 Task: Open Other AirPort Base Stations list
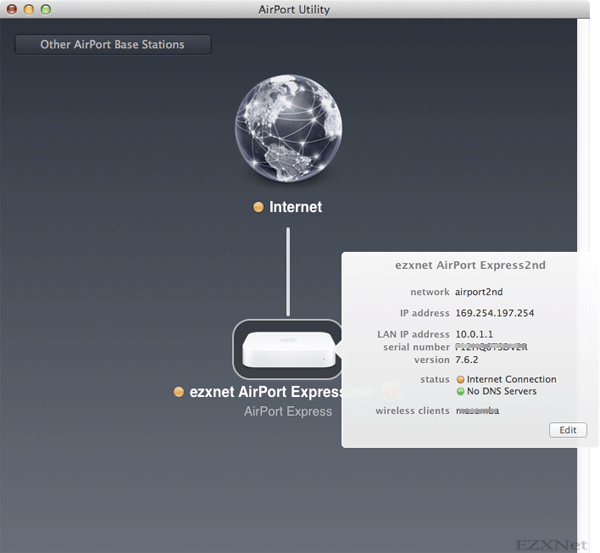113,44
